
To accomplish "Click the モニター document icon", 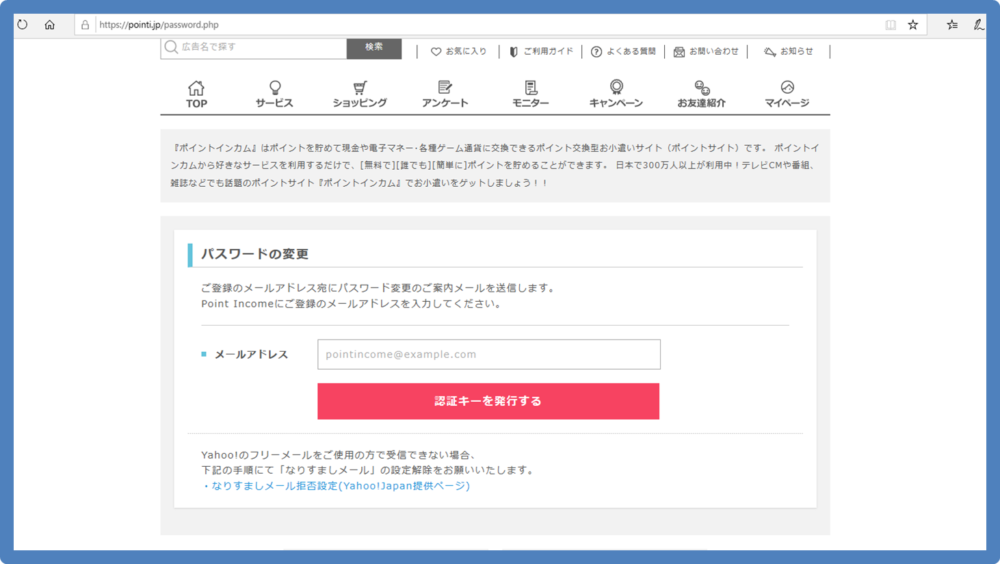I will click(x=531, y=87).
